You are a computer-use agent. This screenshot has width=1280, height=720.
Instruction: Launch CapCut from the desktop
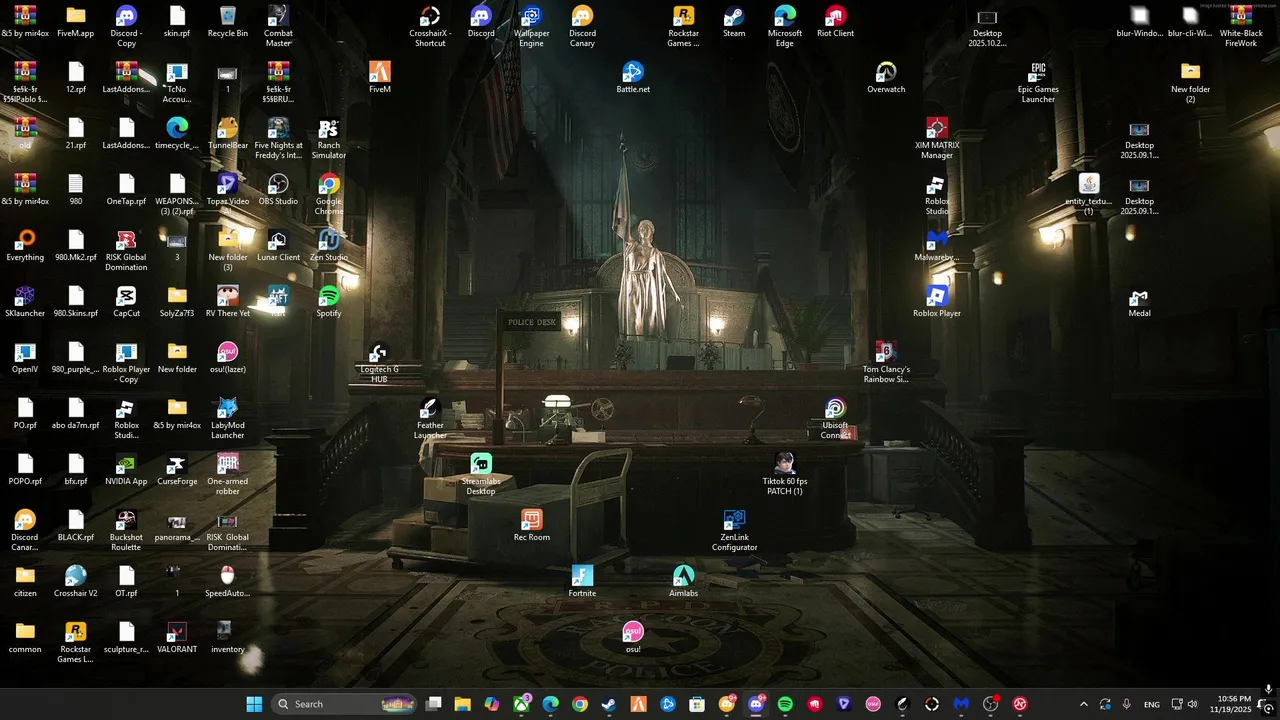click(126, 302)
